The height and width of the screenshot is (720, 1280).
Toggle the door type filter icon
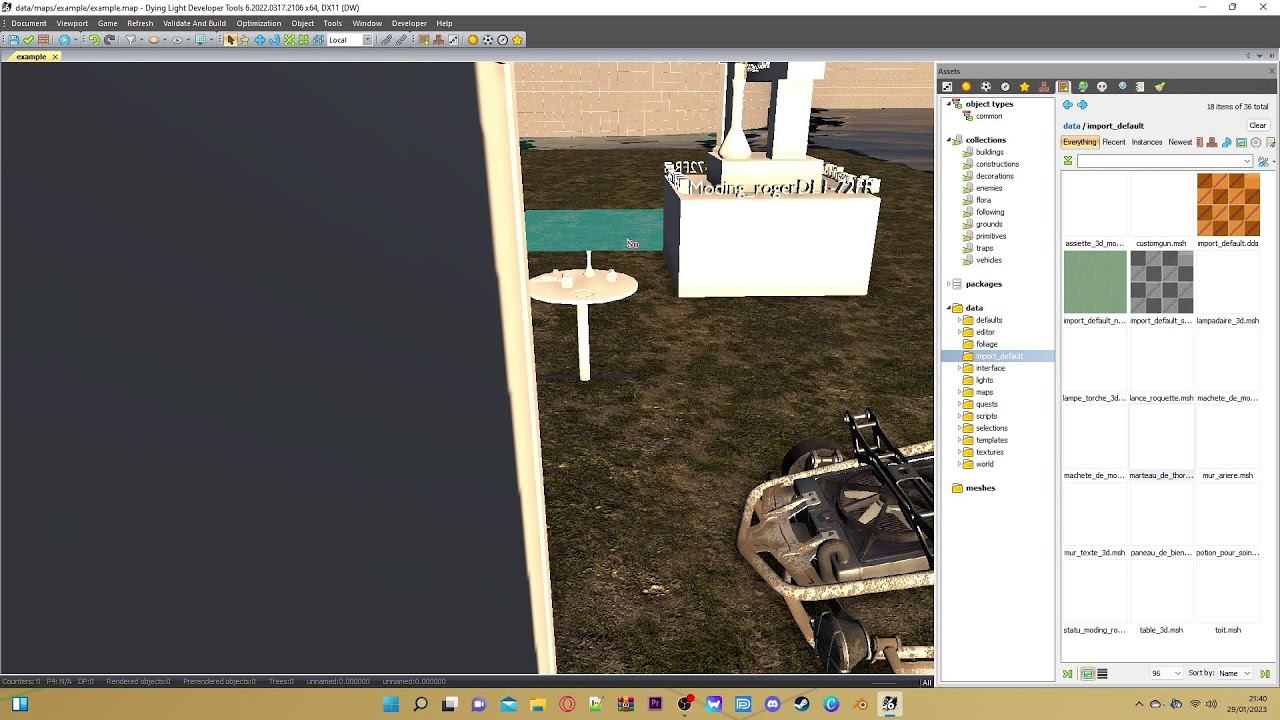point(1199,142)
